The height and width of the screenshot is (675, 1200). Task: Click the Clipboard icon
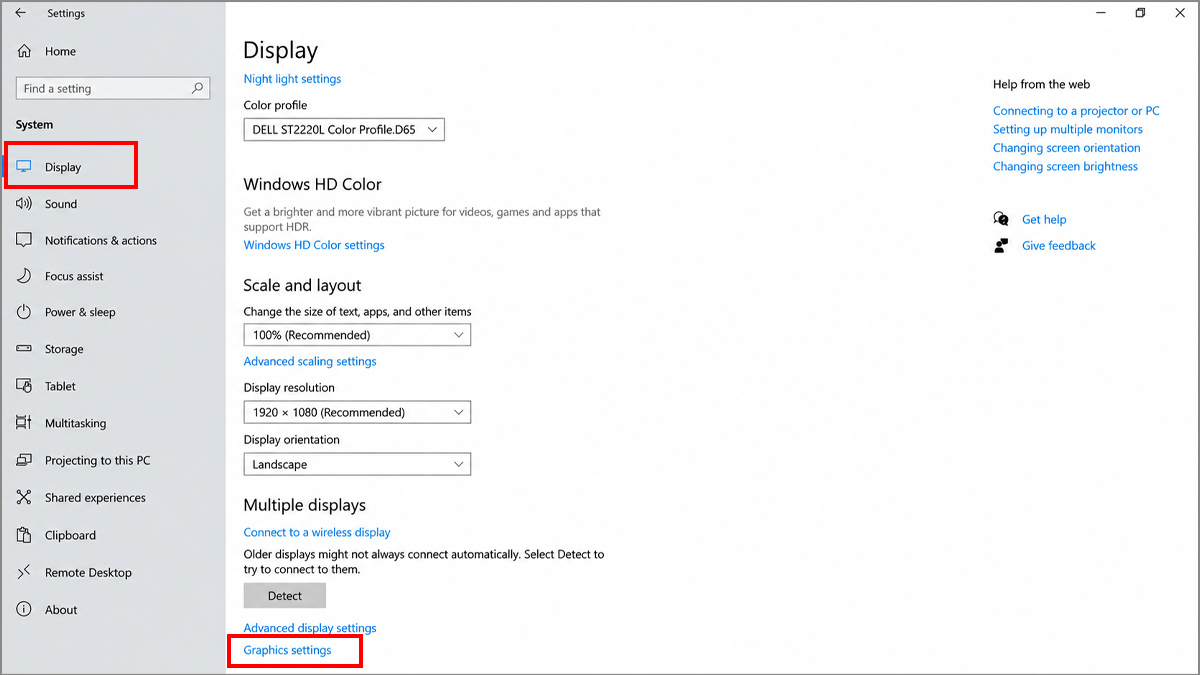tap(25, 535)
